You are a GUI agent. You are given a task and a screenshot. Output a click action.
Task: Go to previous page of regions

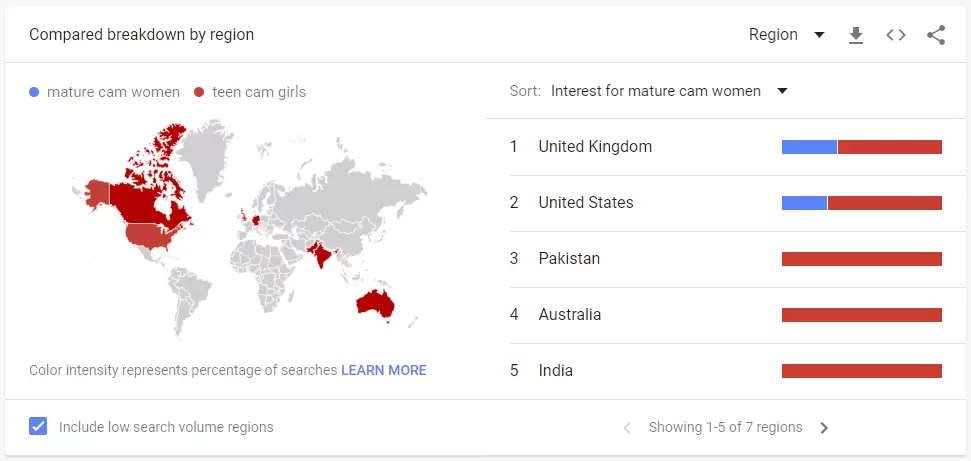(x=627, y=428)
